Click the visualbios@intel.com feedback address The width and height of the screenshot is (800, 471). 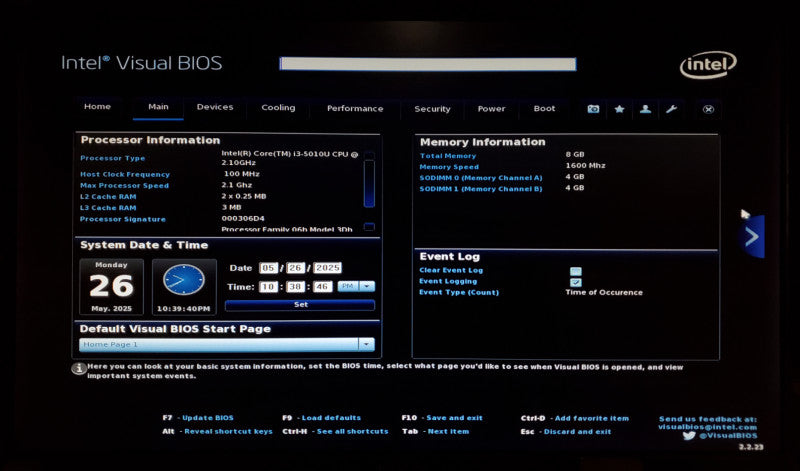[x=707, y=427]
